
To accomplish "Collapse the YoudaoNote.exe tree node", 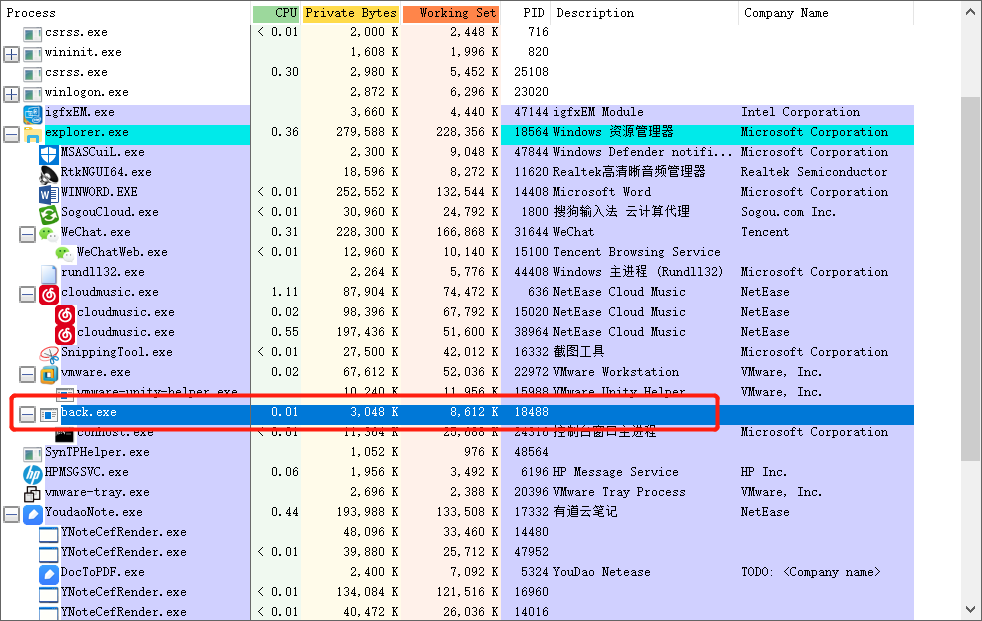I will pyautogui.click(x=11, y=515).
